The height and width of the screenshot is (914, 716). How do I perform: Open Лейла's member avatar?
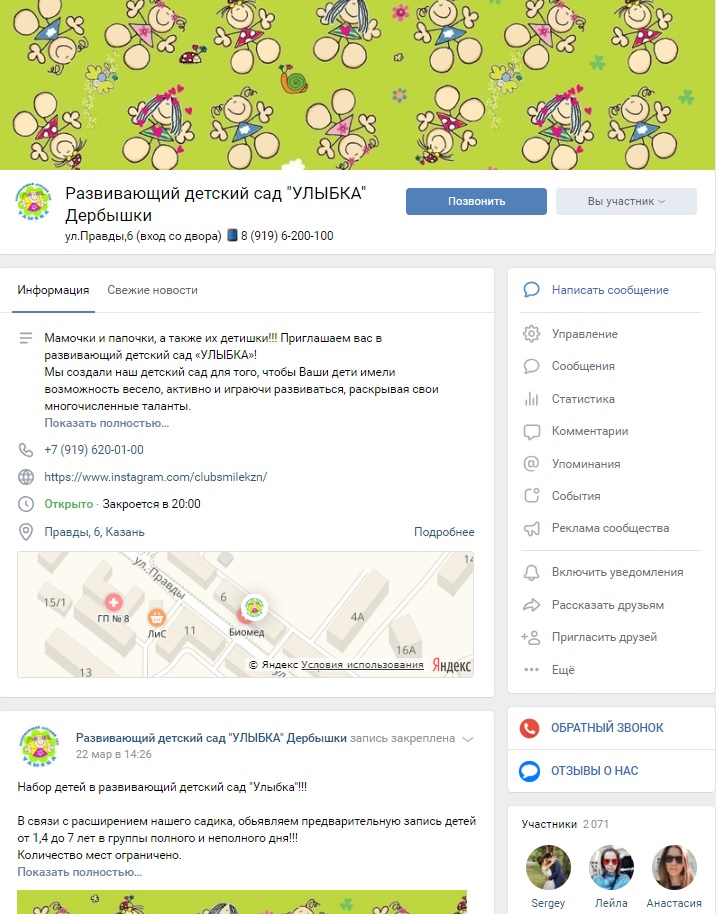[x=611, y=867]
